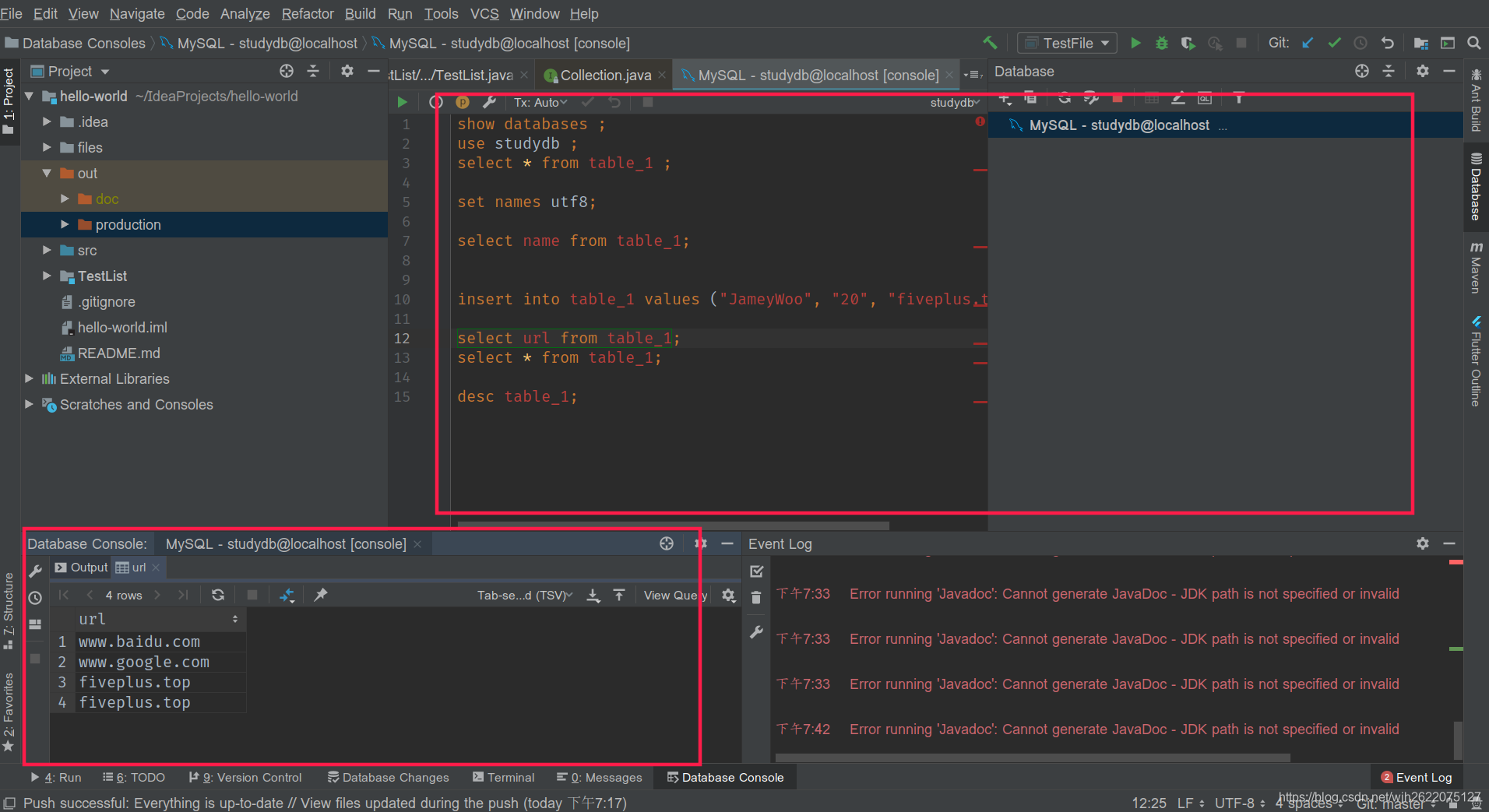The height and width of the screenshot is (812, 1489).
Task: Open Search Everywhere magnifier
Action: pyautogui.click(x=1474, y=43)
